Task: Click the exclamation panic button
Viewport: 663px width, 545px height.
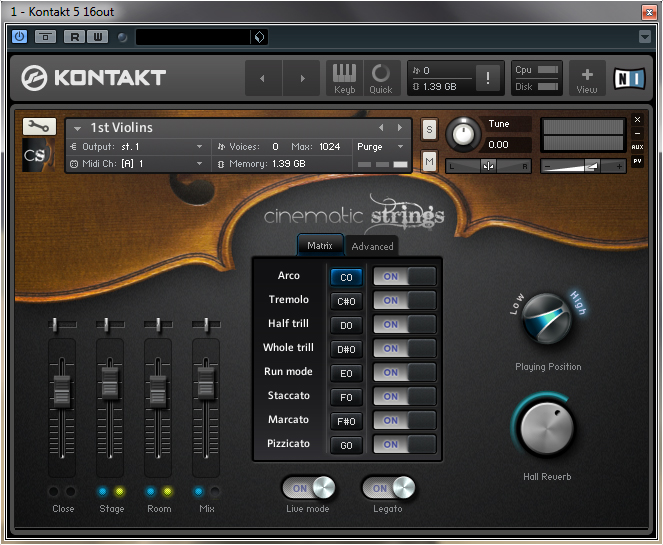Action: coord(488,78)
